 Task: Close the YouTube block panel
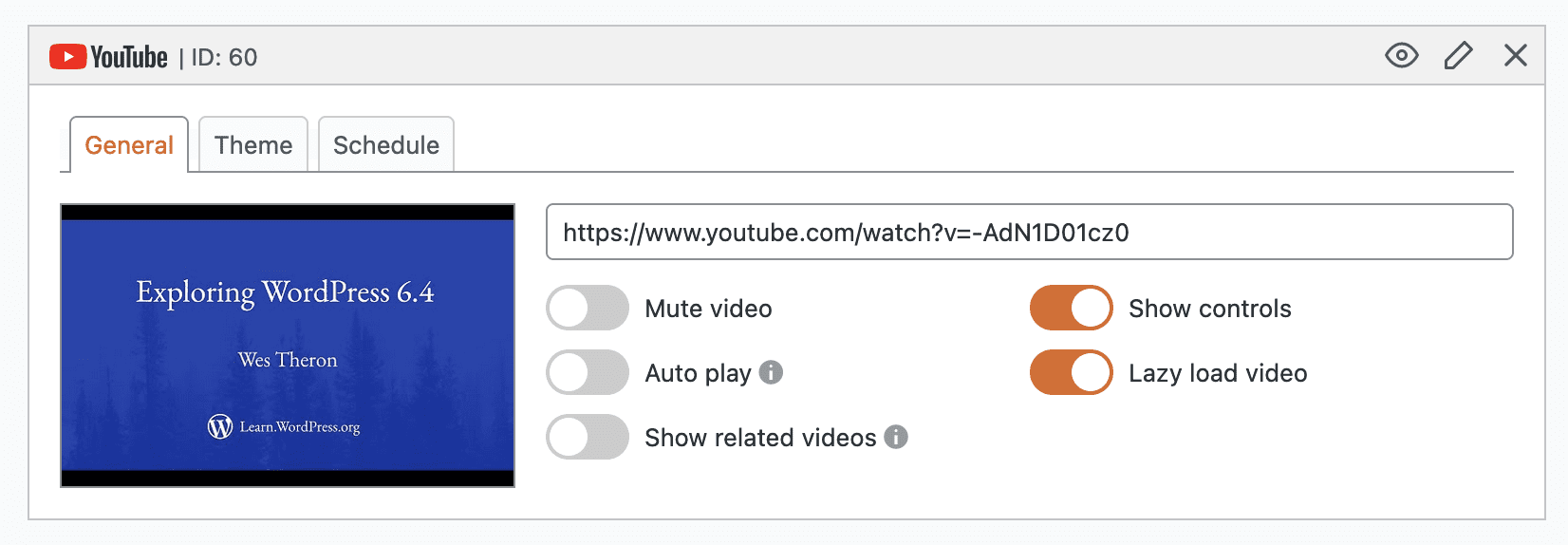point(1515,56)
